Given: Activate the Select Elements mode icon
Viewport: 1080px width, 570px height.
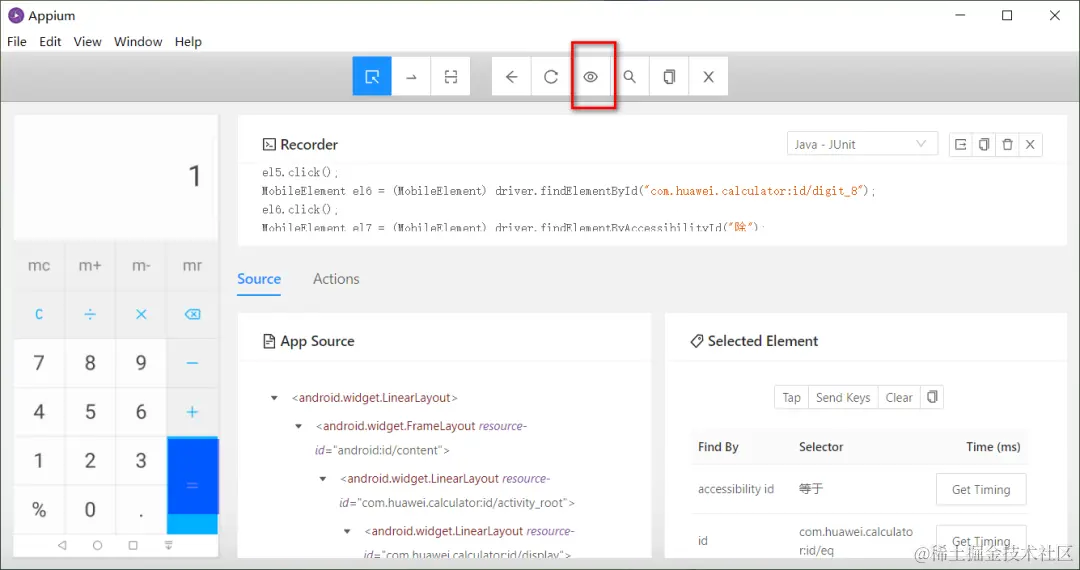Looking at the screenshot, I should (372, 76).
